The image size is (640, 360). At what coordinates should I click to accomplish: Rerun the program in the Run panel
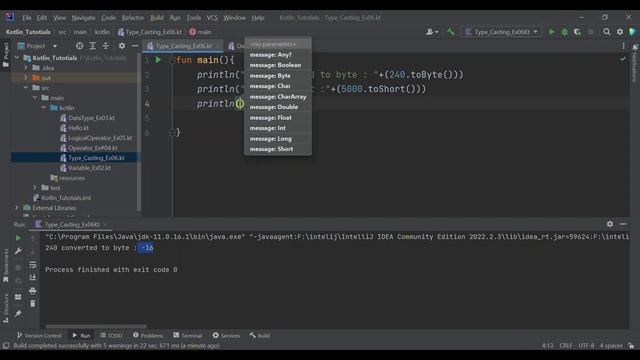click(x=18, y=238)
